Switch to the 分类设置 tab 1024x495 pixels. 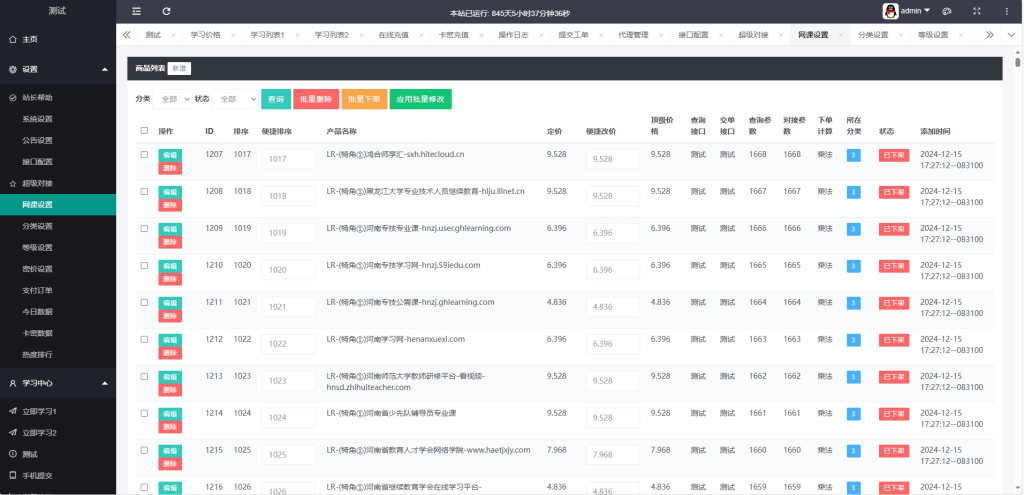[x=872, y=35]
